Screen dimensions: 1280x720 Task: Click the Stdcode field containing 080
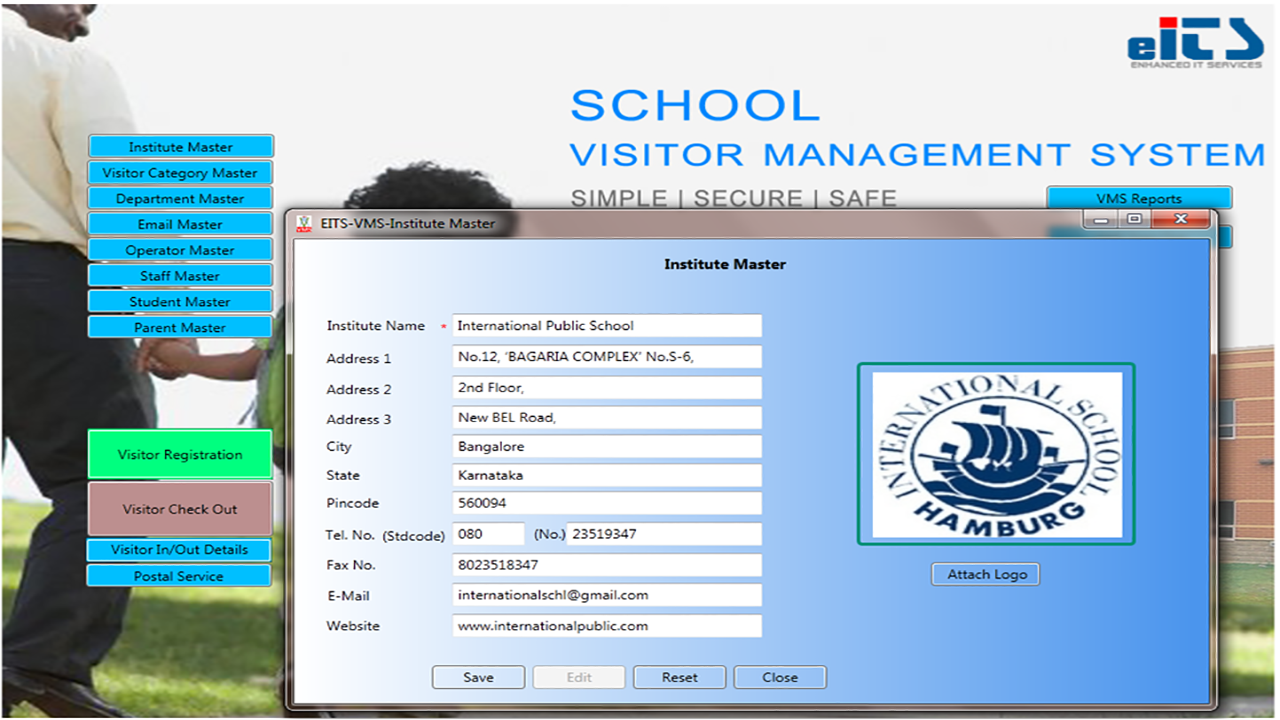(489, 534)
